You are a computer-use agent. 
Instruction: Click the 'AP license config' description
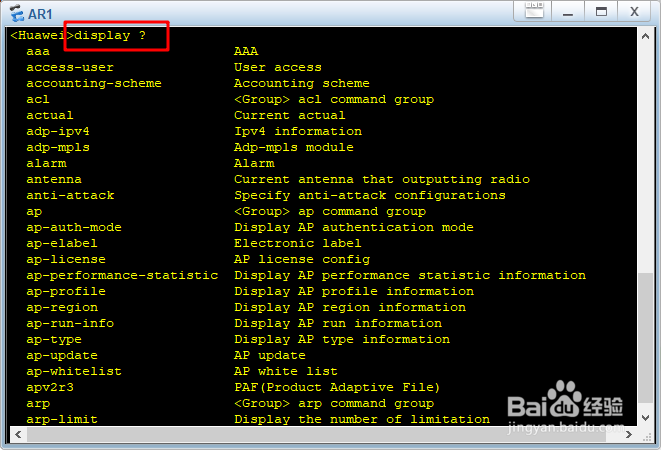click(x=302, y=260)
